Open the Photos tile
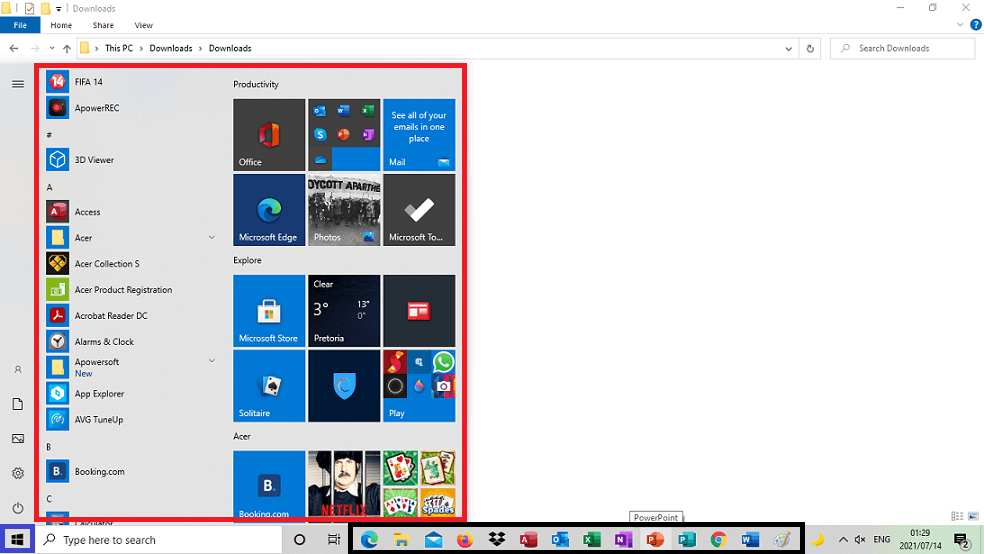This screenshot has width=984, height=554. coord(344,210)
